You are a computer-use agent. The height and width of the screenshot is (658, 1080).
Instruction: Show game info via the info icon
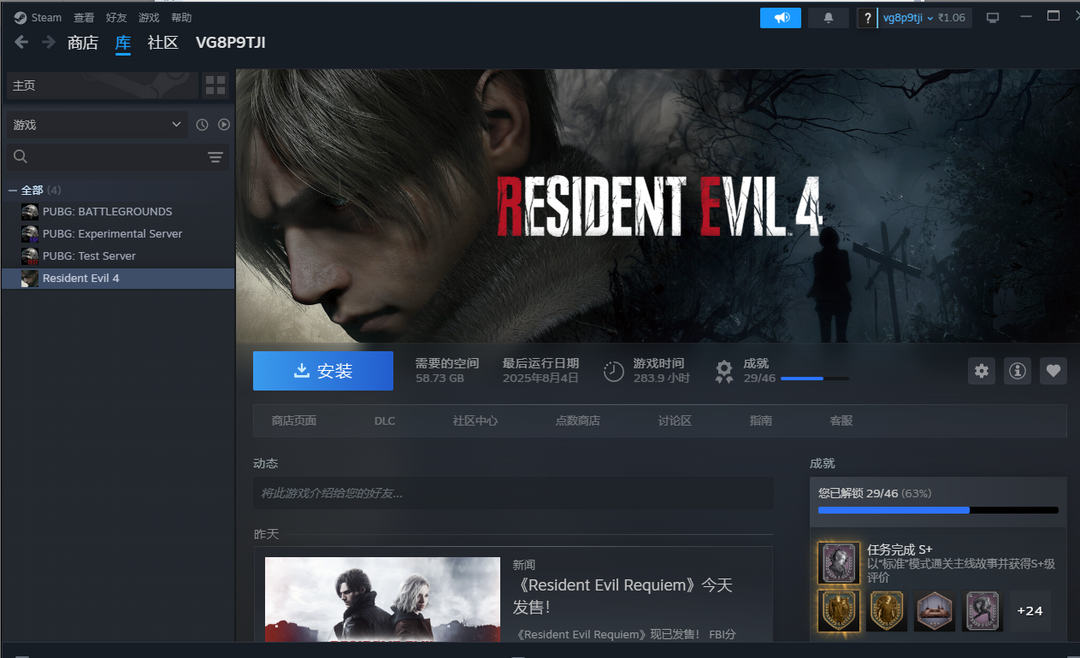(1017, 371)
